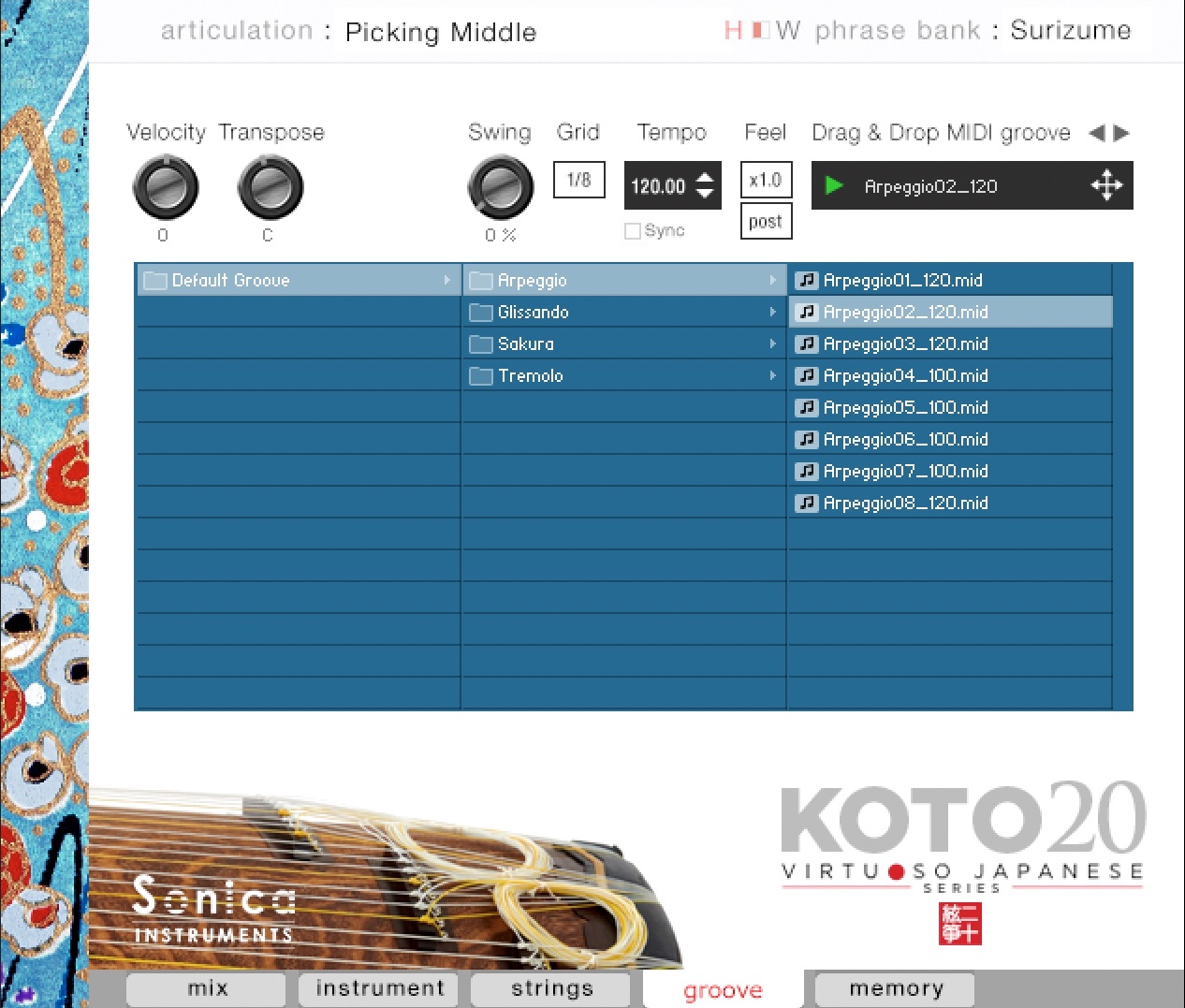Open the 1/8 Grid selector
This screenshot has height=1008, width=1185.
578,180
